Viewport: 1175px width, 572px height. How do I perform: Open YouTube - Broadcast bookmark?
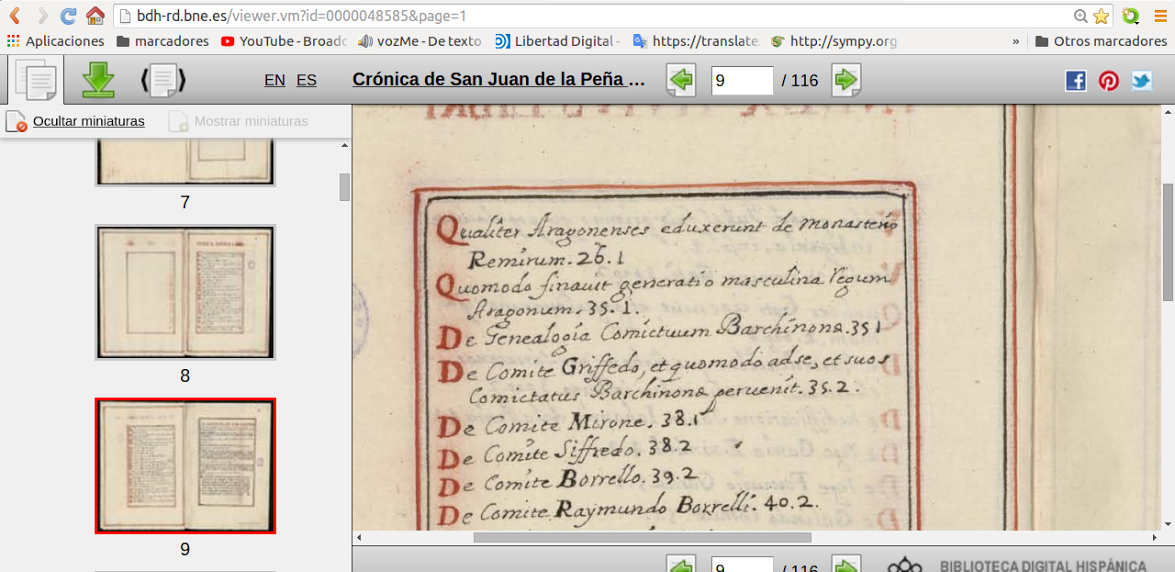[x=284, y=41]
